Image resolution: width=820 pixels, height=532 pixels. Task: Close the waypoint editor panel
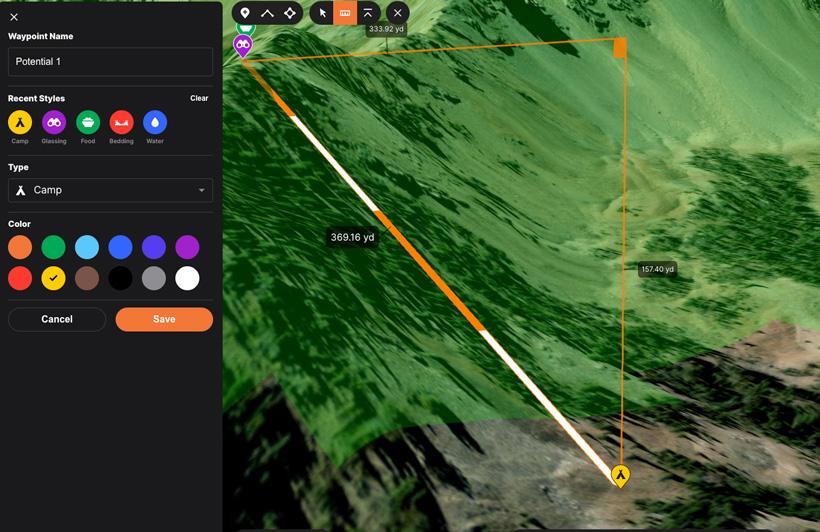click(14, 17)
